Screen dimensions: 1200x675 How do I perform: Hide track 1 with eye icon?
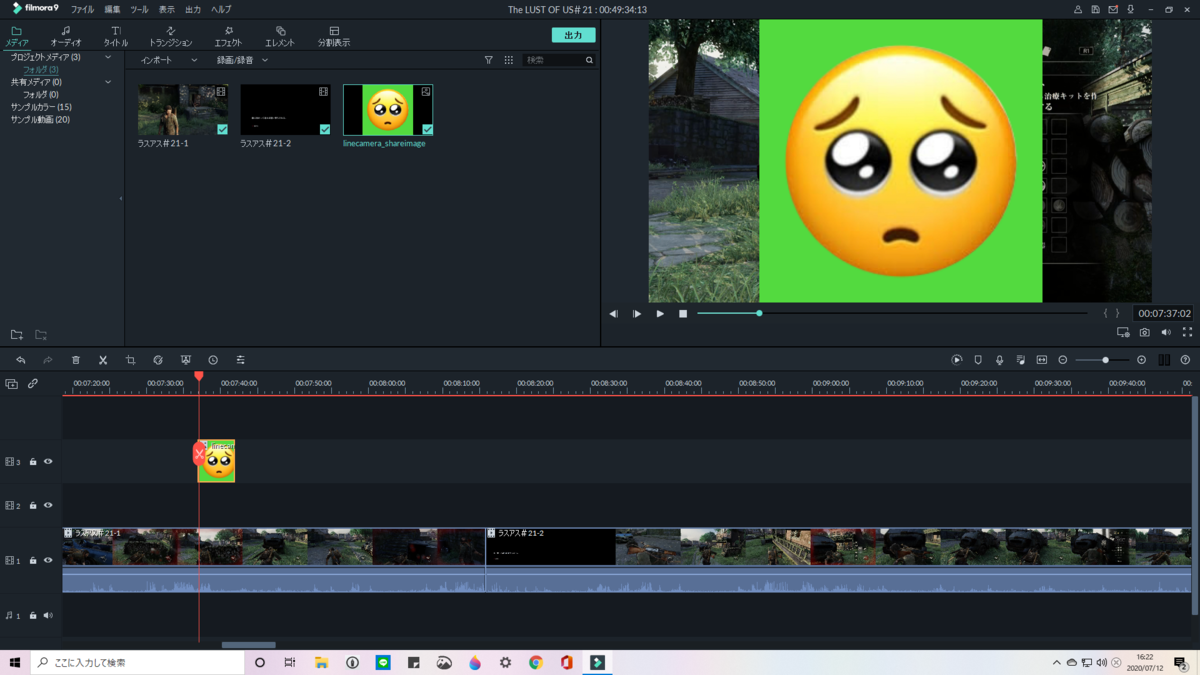[48, 561]
